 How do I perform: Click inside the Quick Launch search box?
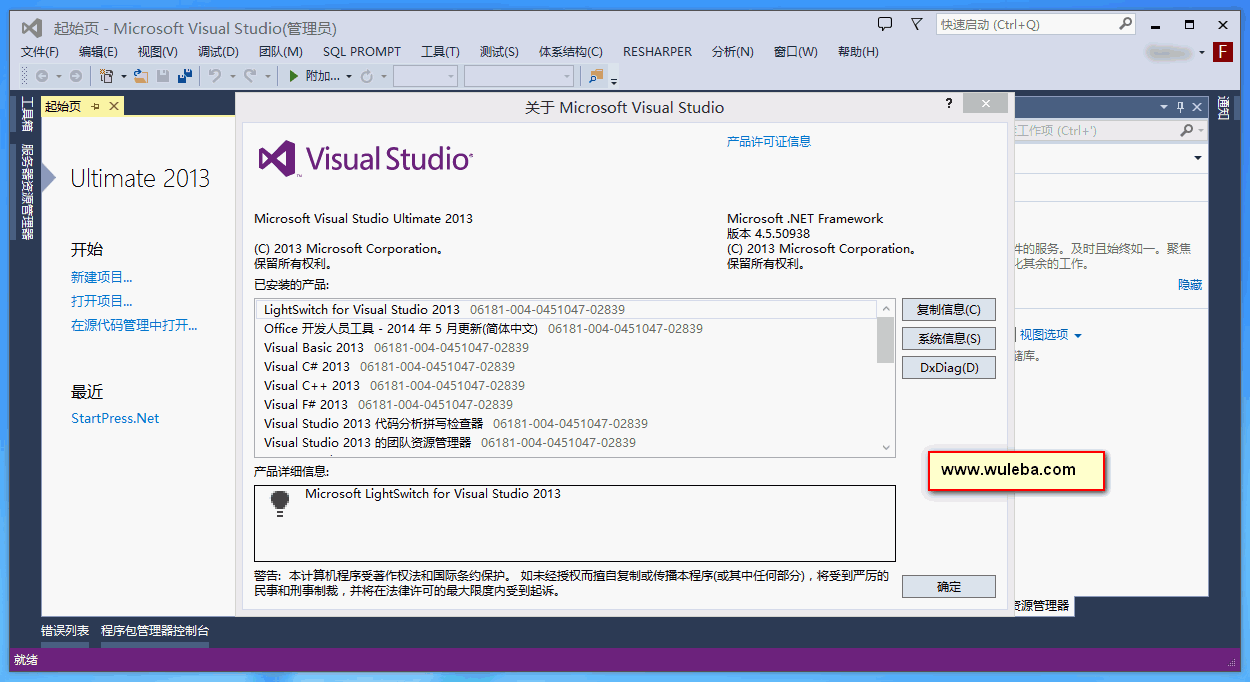point(1026,24)
